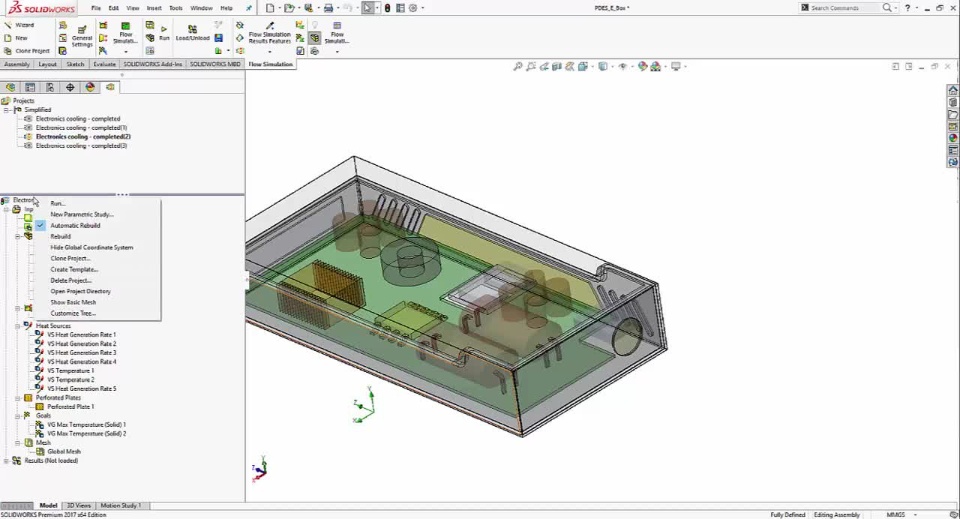Open the PropertyManager tab icon
The image size is (960, 519).
tap(30, 88)
